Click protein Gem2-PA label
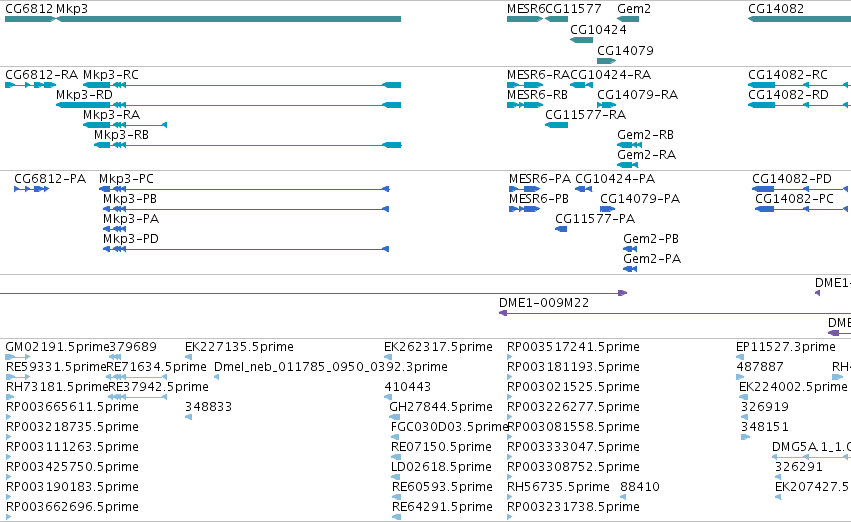This screenshot has width=851, height=522. coord(652,259)
